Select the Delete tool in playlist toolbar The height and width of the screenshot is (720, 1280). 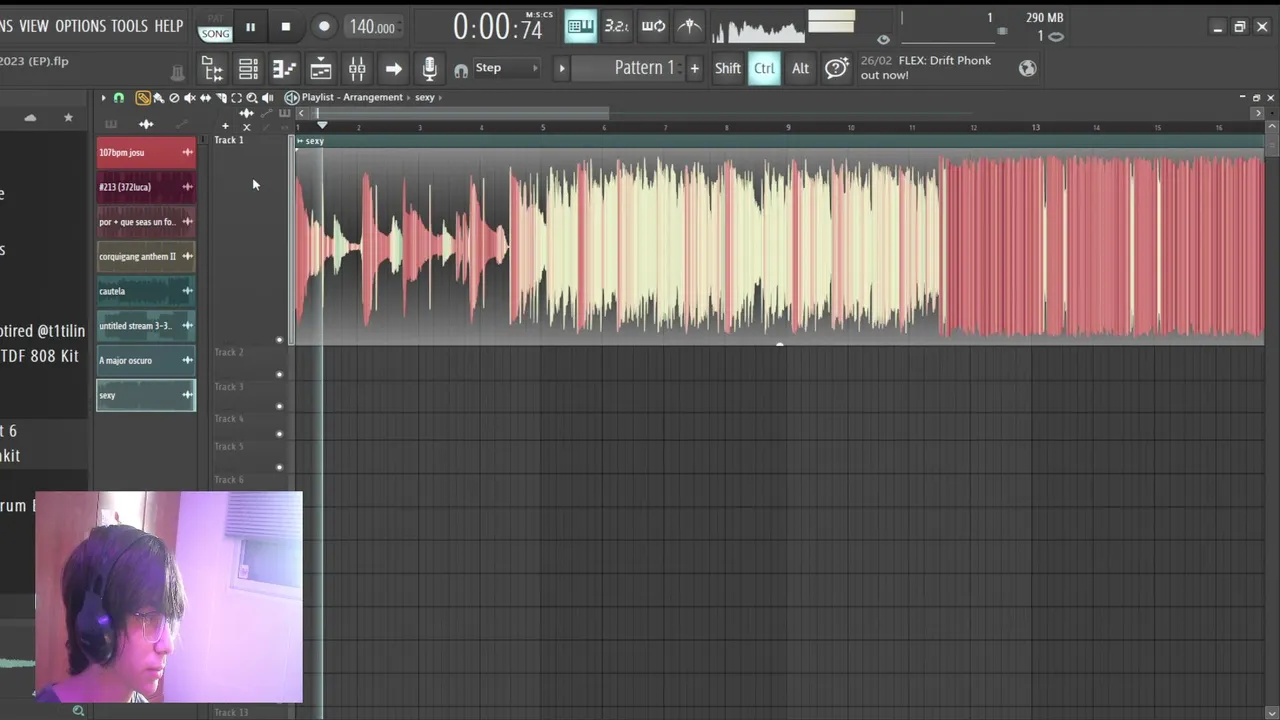pos(174,98)
